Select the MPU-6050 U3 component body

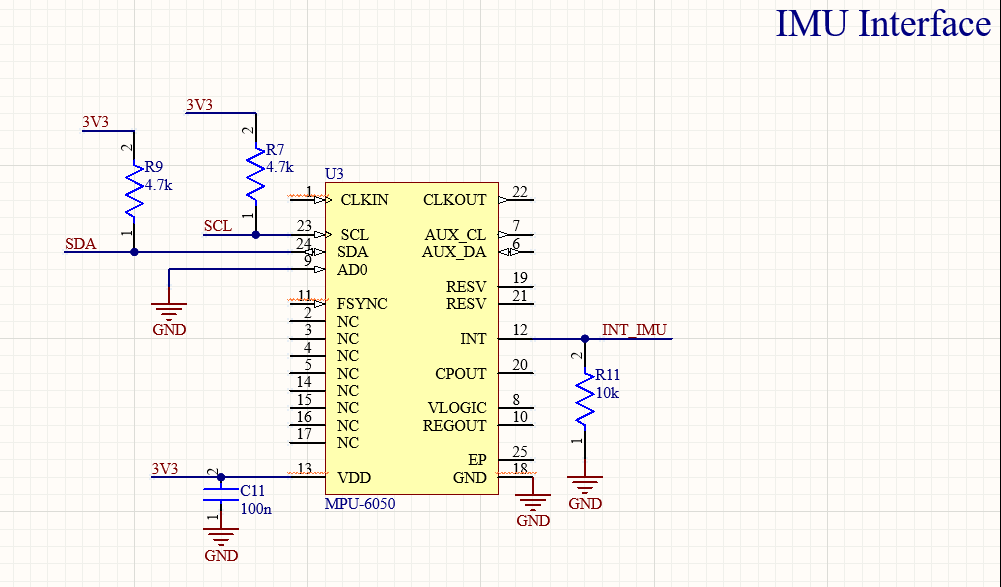coord(412,338)
